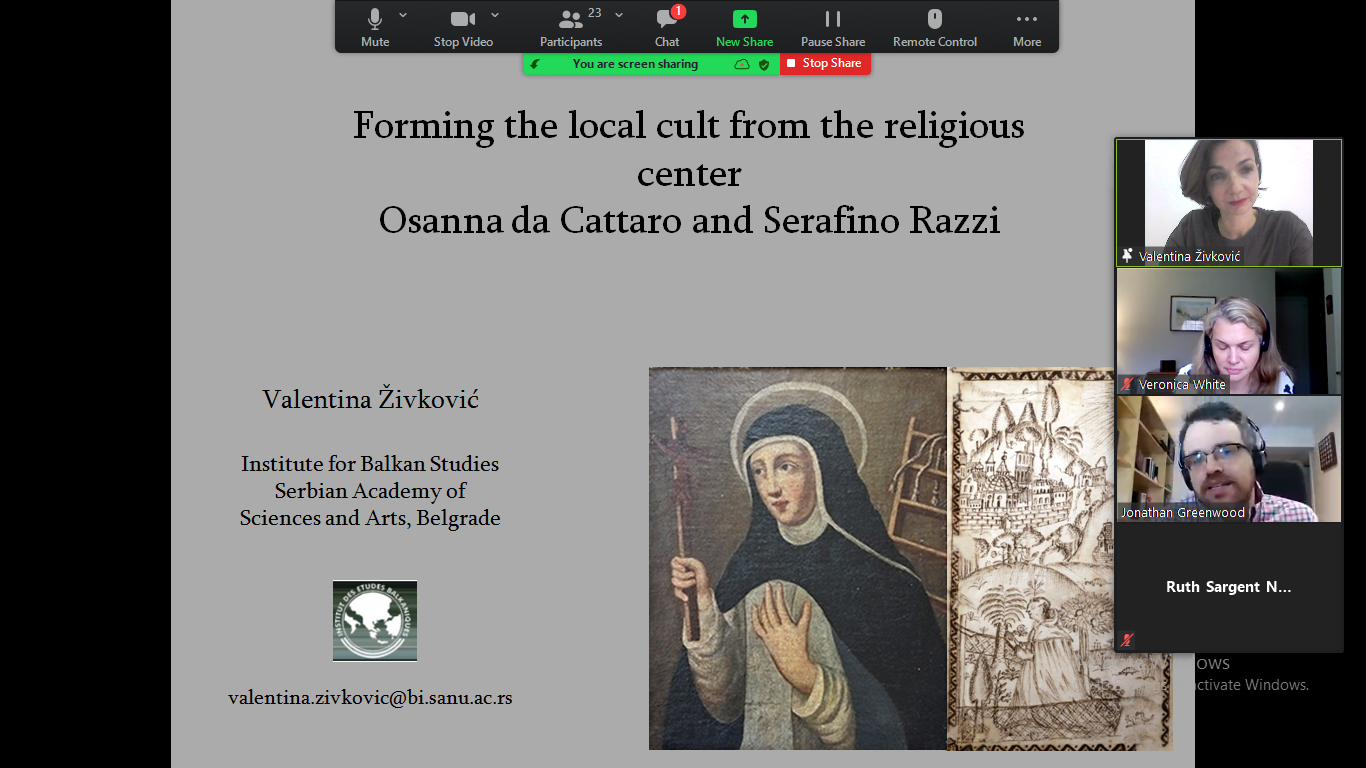Select Valentina Živković's video thumbnail
Viewport: 1366px width, 768px height.
pyautogui.click(x=1228, y=202)
